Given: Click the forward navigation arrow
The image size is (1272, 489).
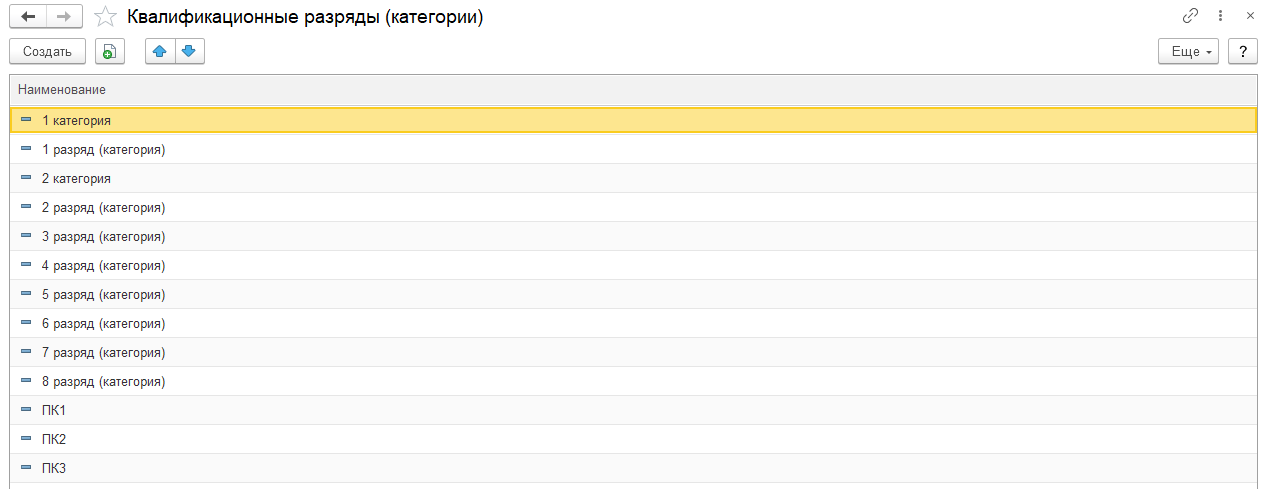Looking at the screenshot, I should [63, 17].
